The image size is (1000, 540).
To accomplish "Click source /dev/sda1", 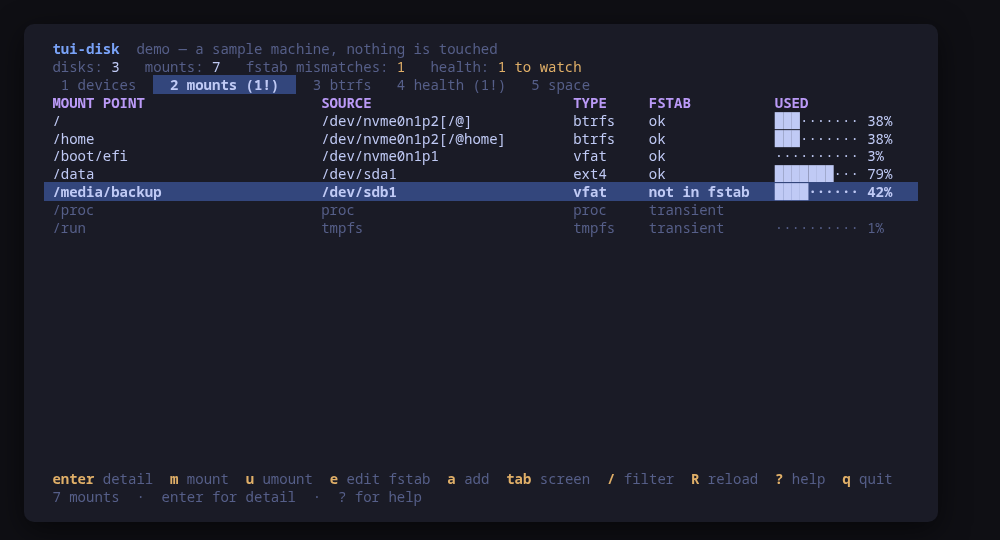I will click(358, 174).
